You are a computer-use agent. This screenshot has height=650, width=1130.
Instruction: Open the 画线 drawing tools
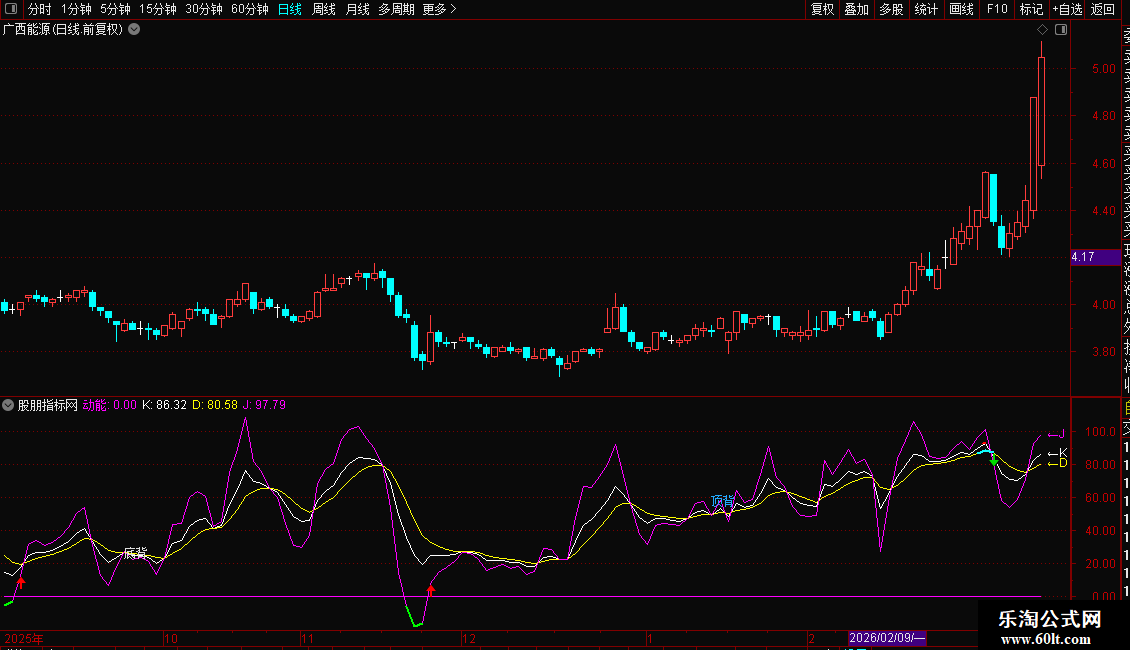pos(961,9)
